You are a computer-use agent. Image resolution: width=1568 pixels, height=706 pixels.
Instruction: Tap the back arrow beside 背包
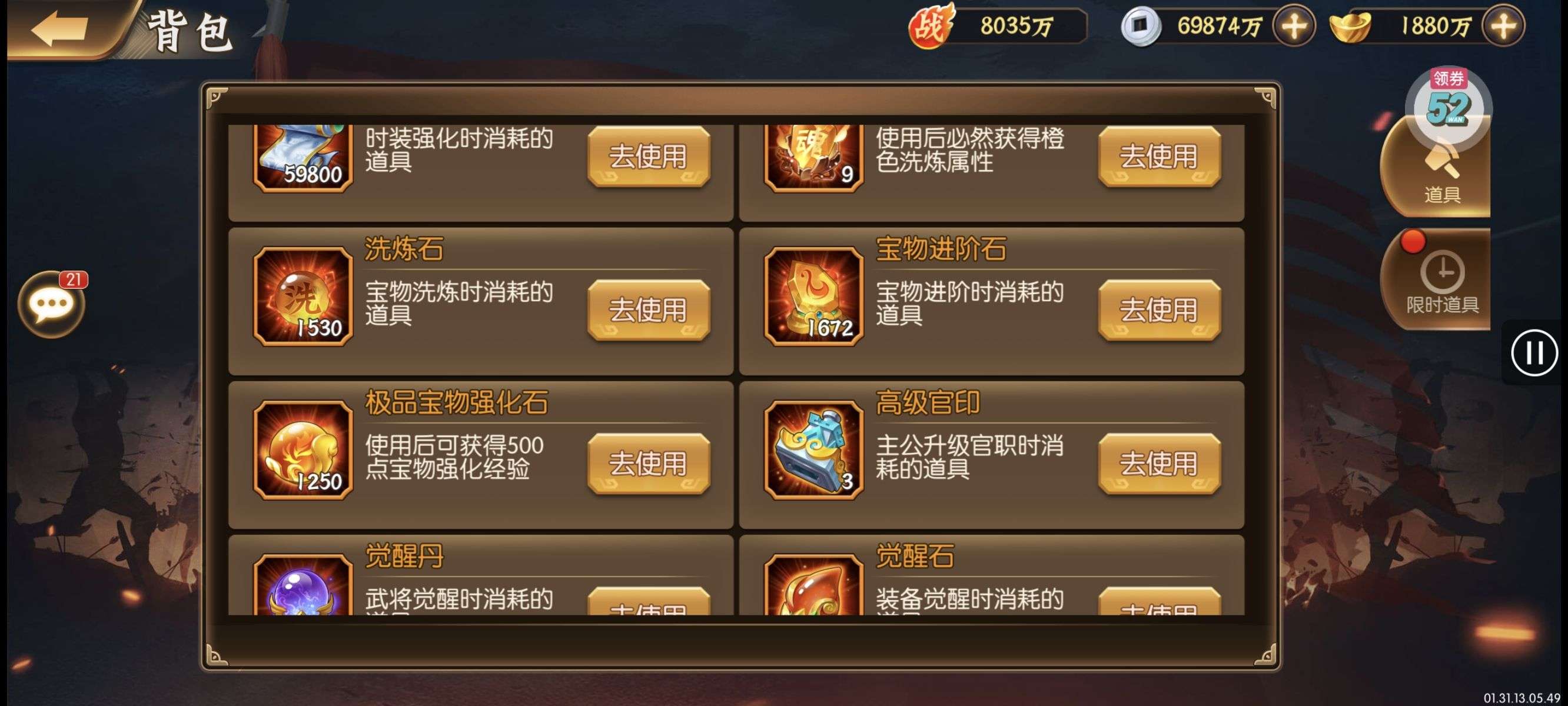coord(59,28)
